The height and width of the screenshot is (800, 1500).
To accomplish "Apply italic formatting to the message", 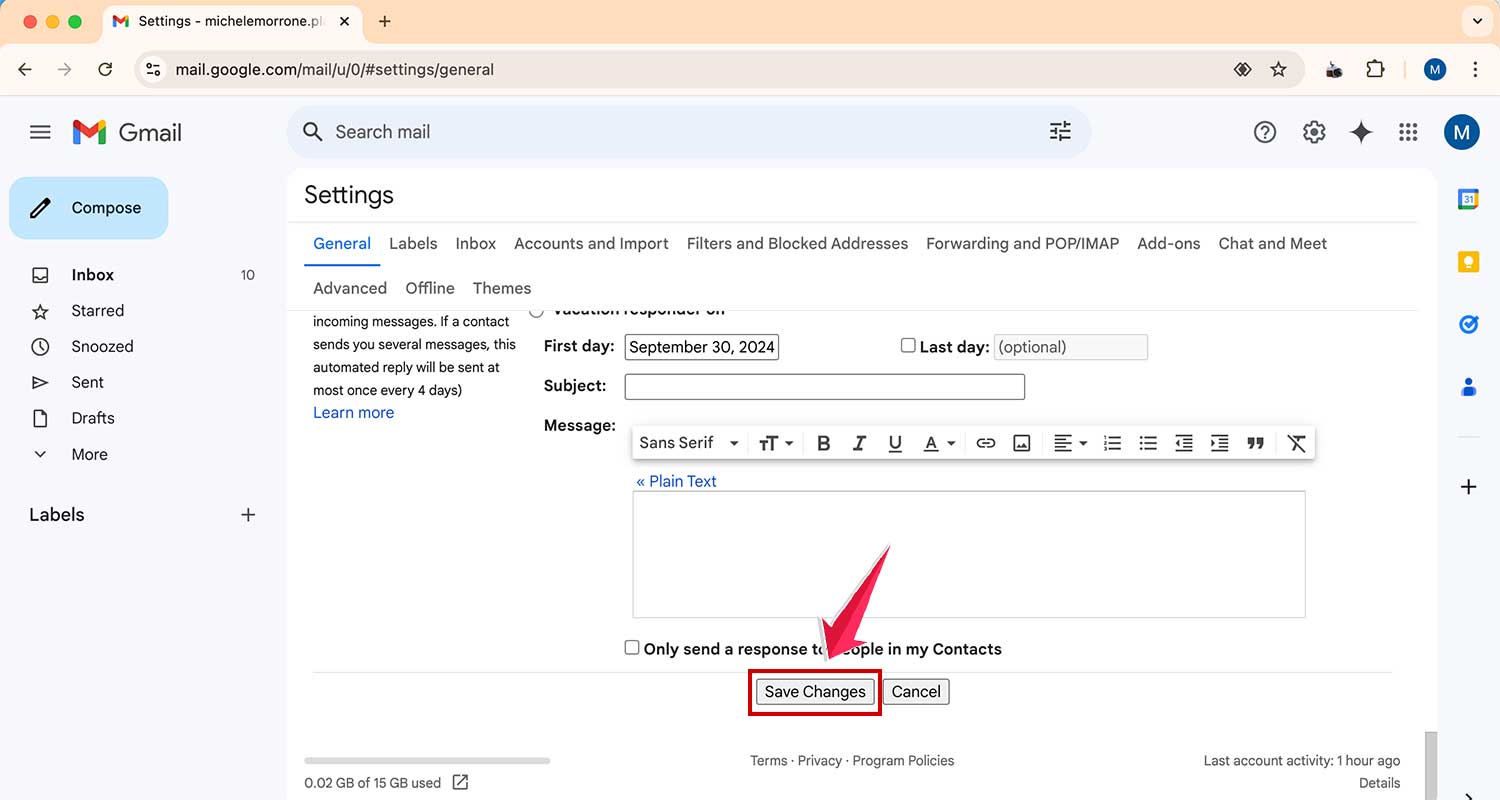I will [859, 442].
